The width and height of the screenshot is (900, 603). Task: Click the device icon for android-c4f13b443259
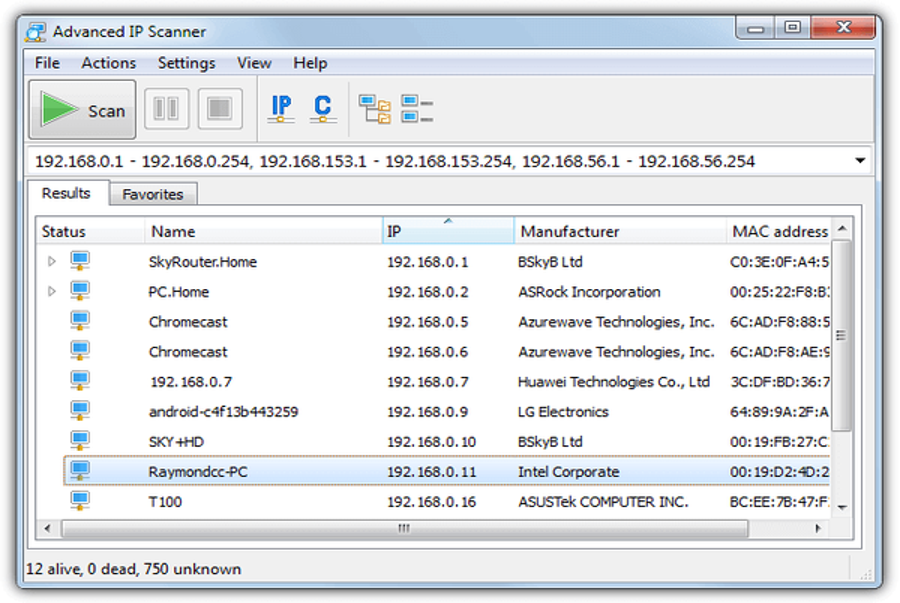coord(80,410)
